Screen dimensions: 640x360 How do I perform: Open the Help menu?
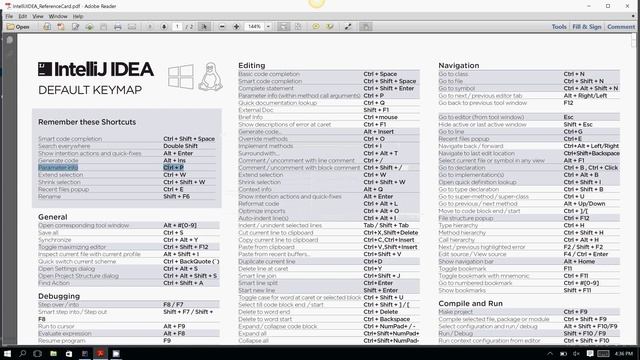point(78,16)
